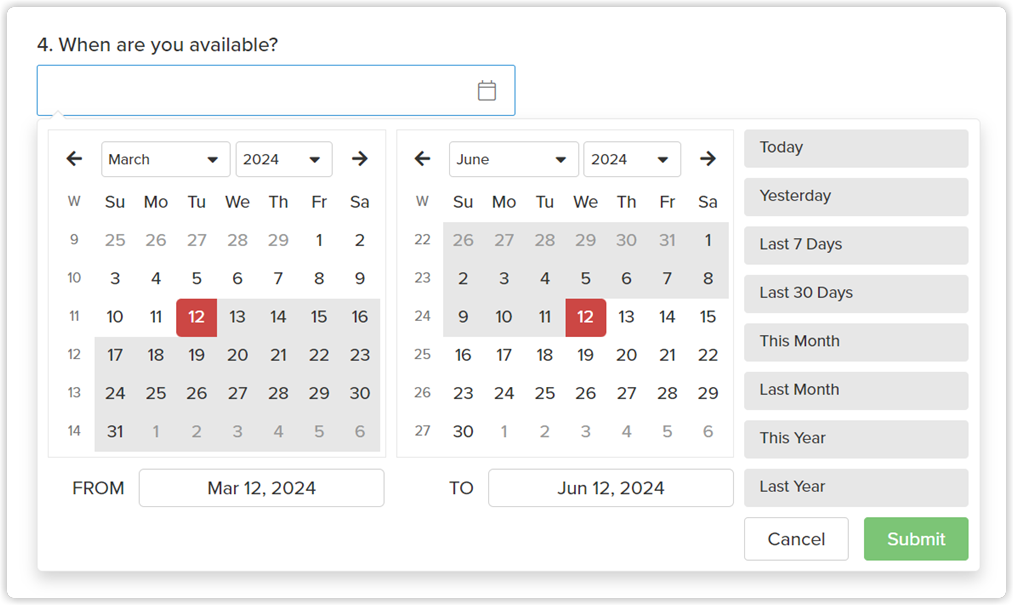Click the Cancel button
Viewport: 1014px width, 606px height.
796,539
